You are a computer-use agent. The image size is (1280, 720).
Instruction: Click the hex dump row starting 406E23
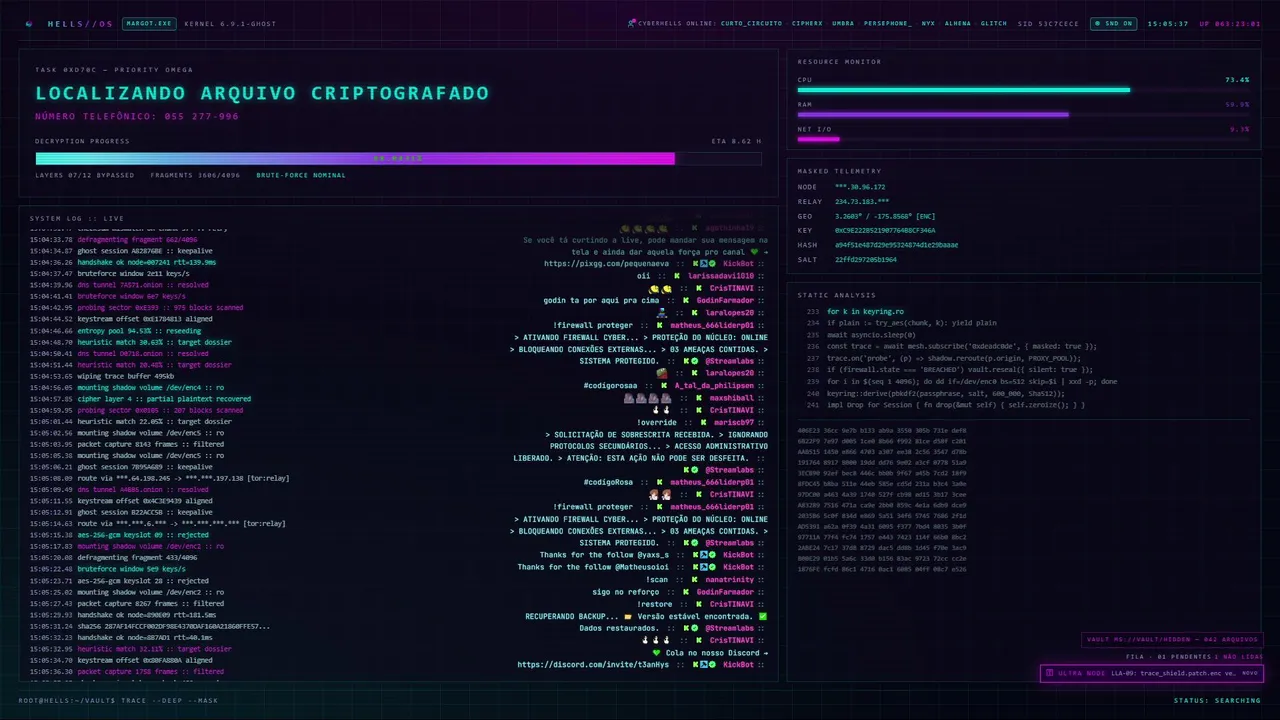(x=882, y=429)
